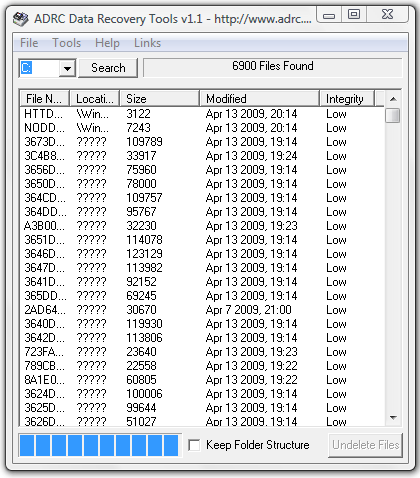Click the scrollbar up arrow
This screenshot has width=420, height=478.
(x=393, y=99)
